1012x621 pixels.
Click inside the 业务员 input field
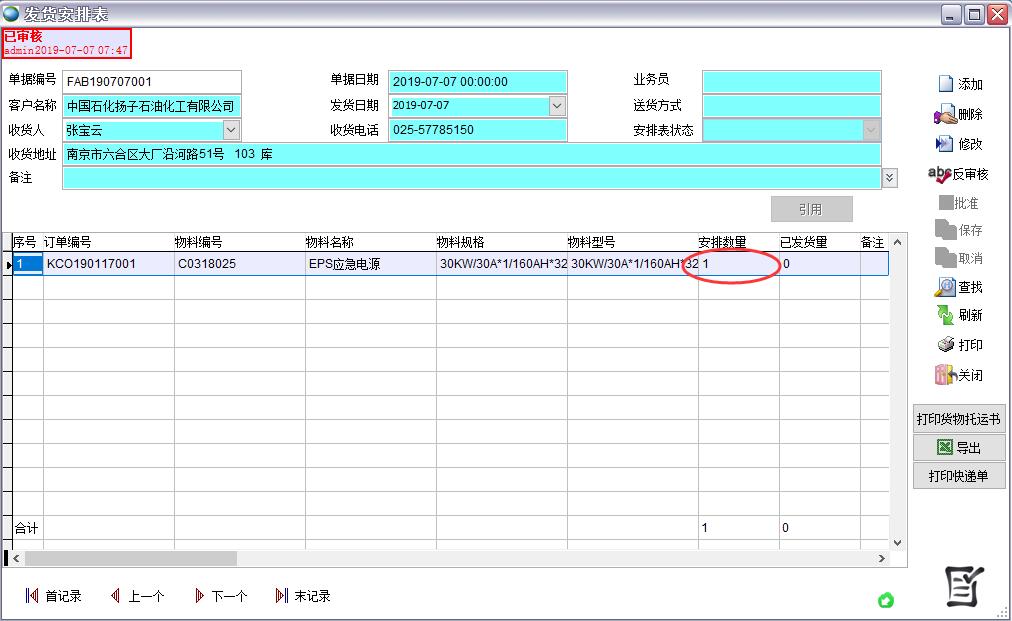tap(790, 81)
